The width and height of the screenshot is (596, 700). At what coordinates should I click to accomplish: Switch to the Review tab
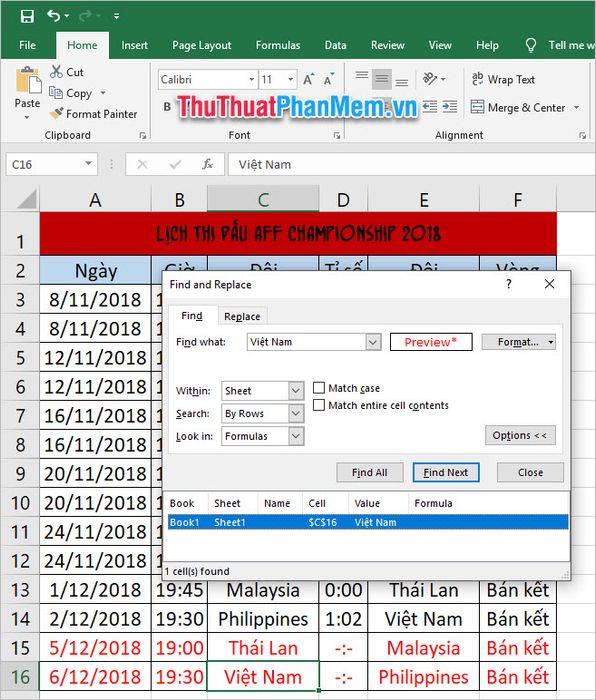click(x=388, y=45)
